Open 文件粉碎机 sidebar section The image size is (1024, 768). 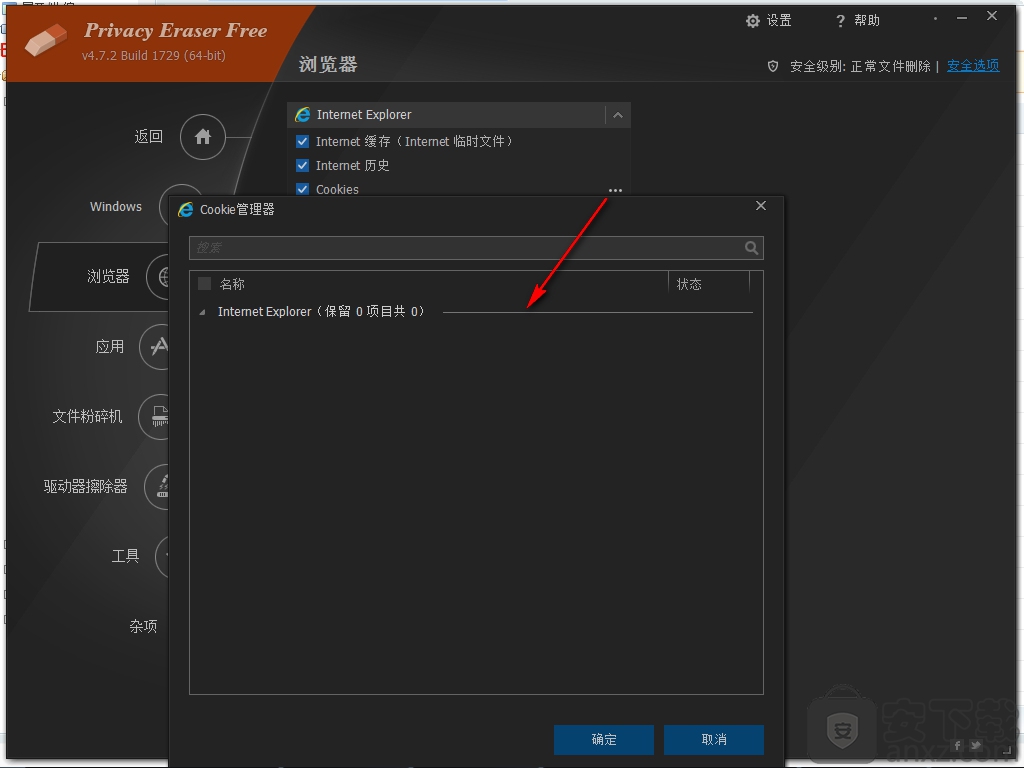88,416
